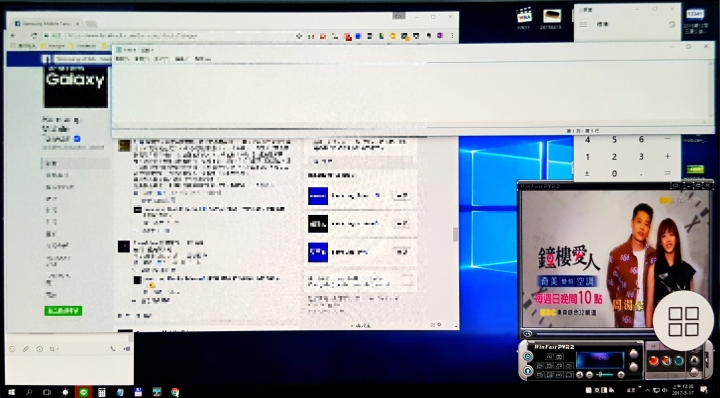The image size is (720, 398).
Task: Click the Facebook search field
Action: click(83, 59)
